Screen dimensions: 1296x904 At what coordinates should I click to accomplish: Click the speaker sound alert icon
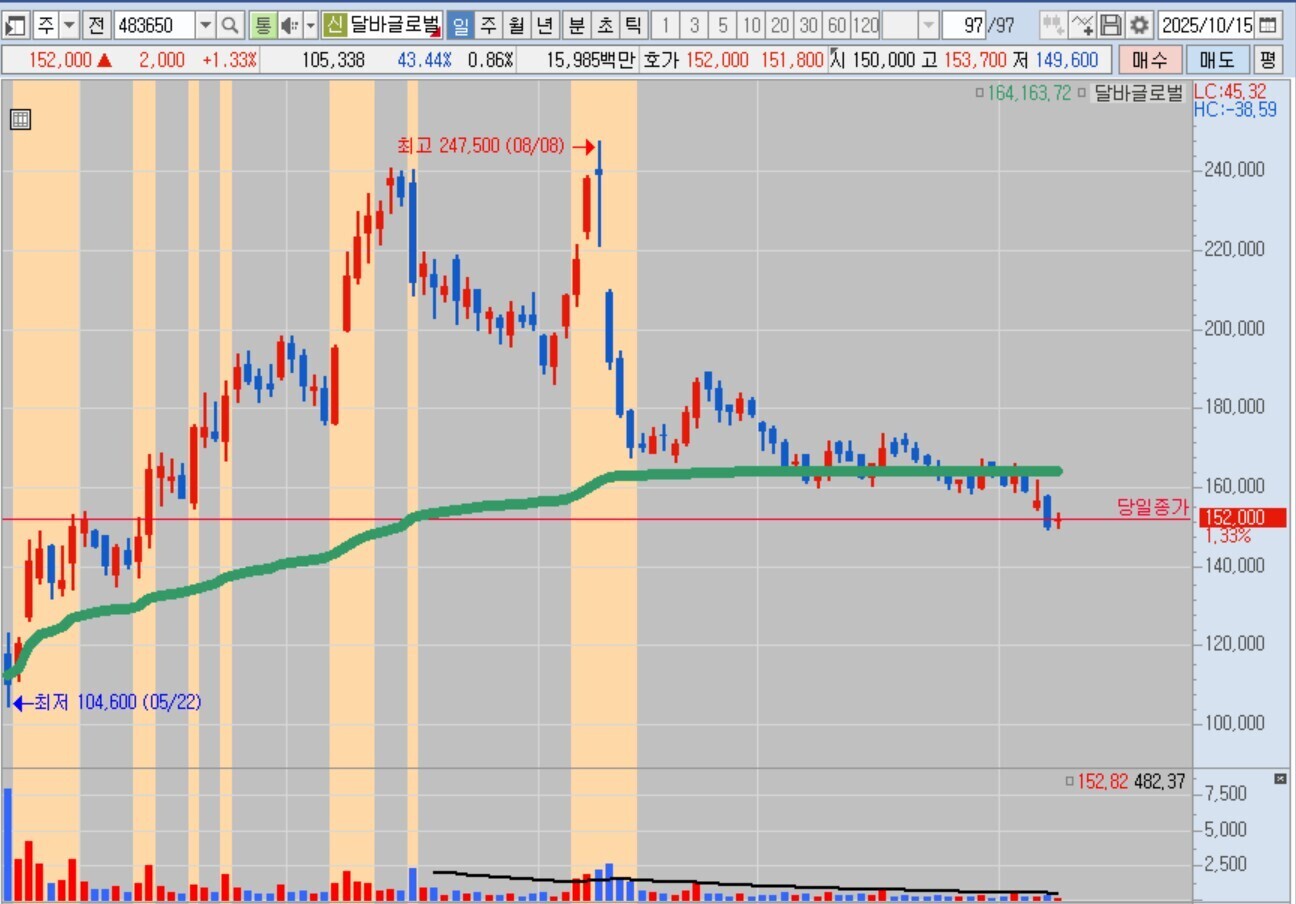coord(289,25)
